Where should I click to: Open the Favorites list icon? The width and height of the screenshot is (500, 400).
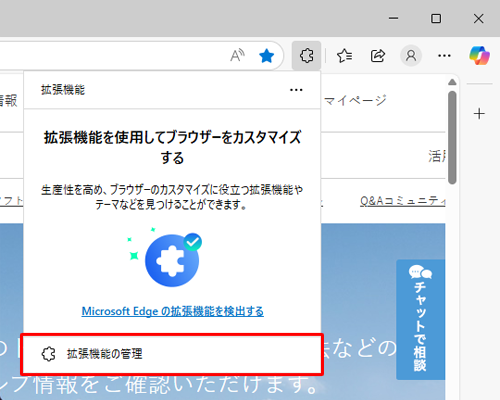coord(344,56)
